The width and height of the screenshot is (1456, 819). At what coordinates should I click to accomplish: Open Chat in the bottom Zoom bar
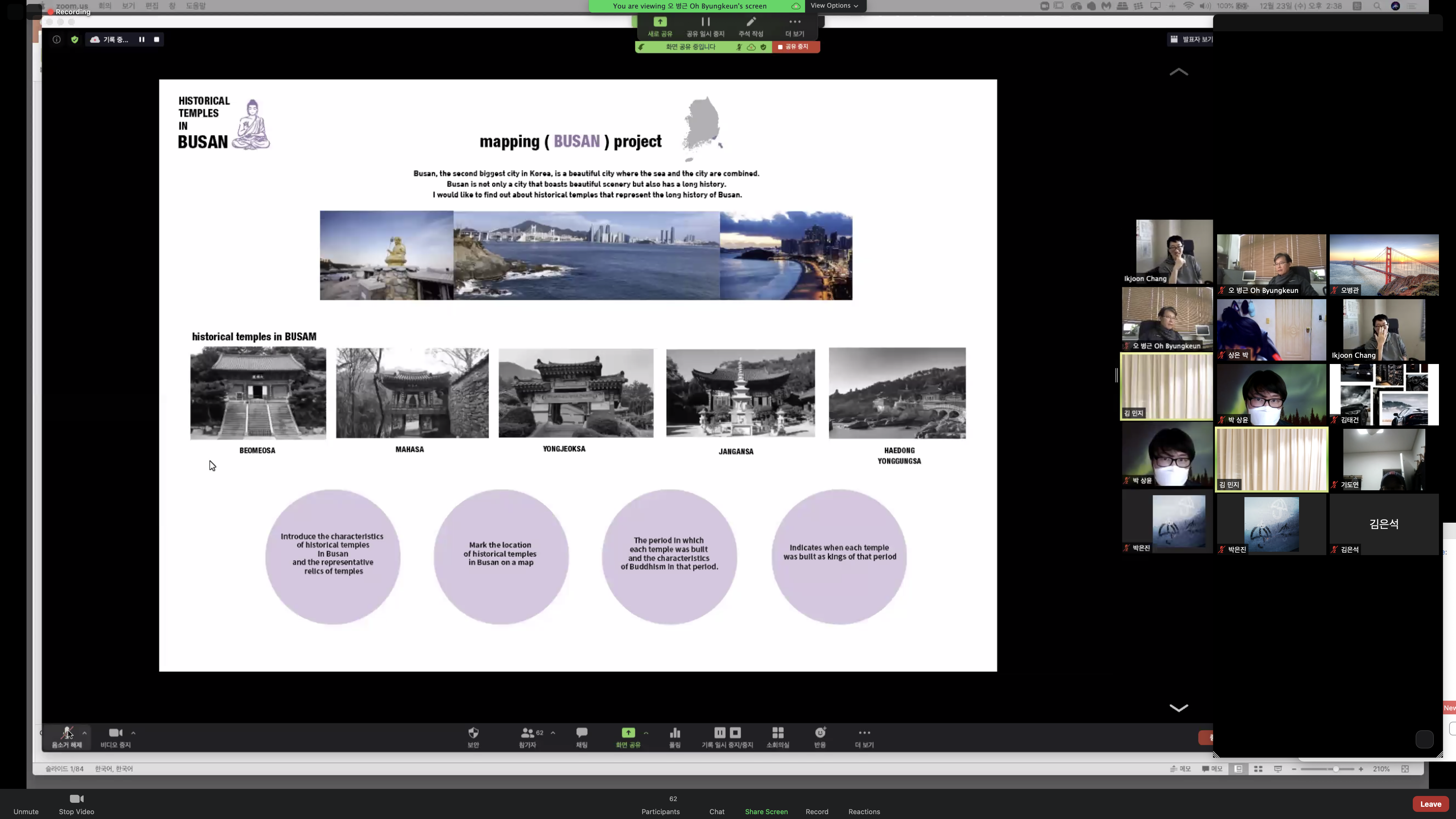point(717,811)
